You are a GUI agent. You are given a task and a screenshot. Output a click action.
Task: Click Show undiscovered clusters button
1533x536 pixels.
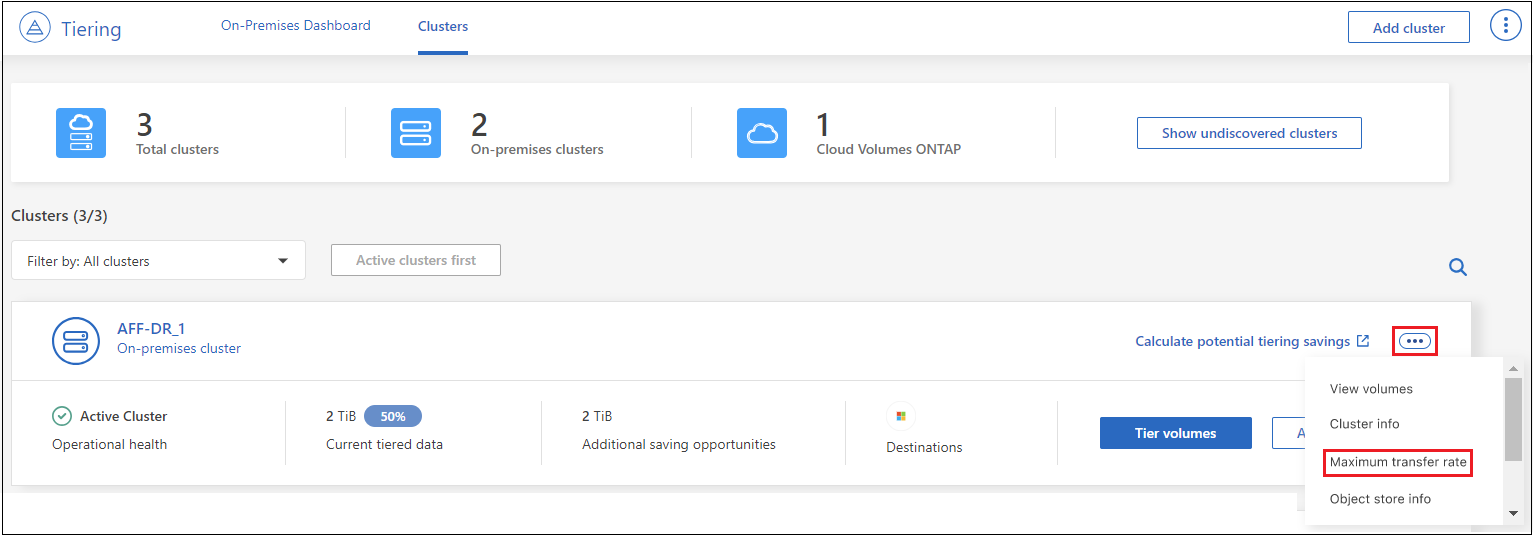coord(1249,133)
